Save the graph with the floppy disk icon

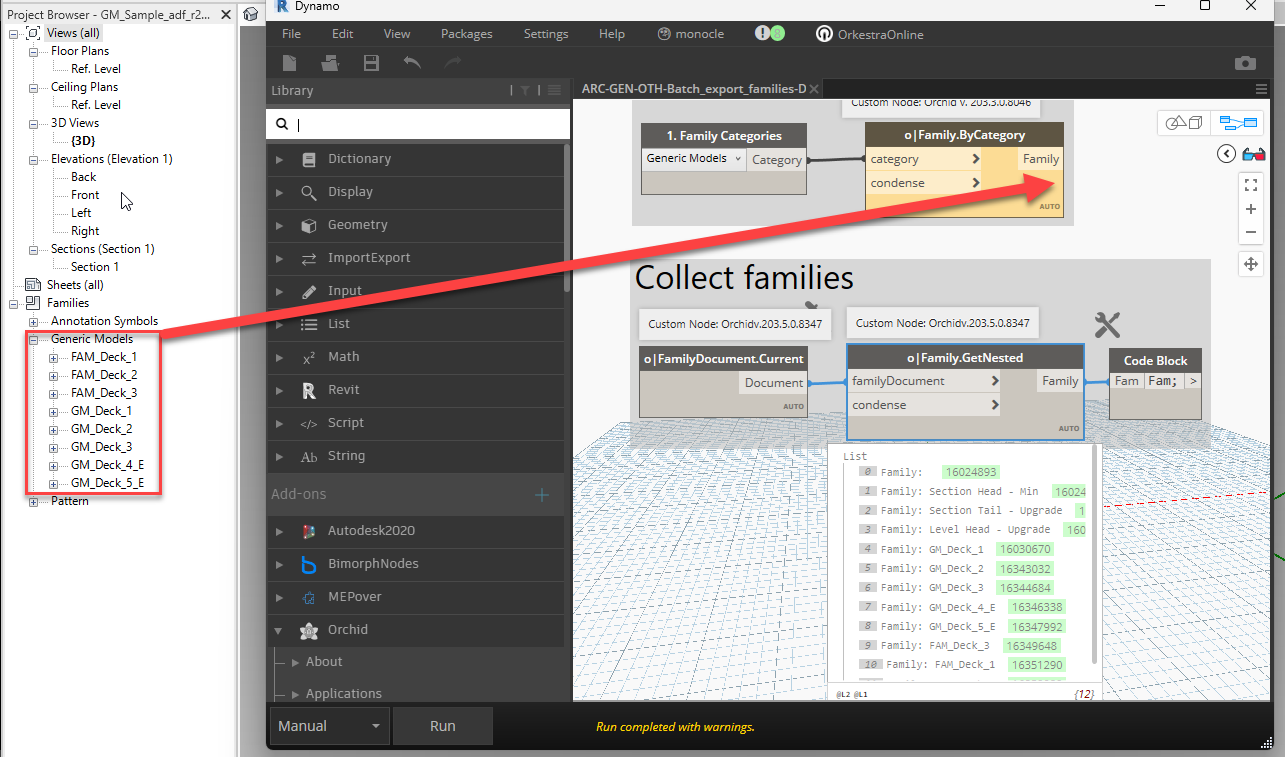[371, 63]
